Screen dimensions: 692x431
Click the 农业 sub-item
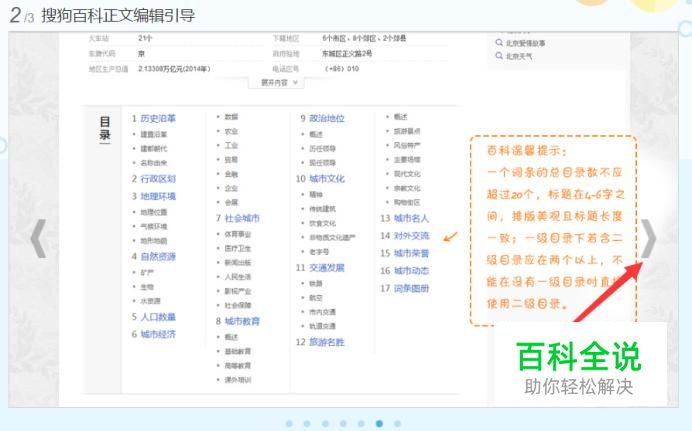point(231,131)
